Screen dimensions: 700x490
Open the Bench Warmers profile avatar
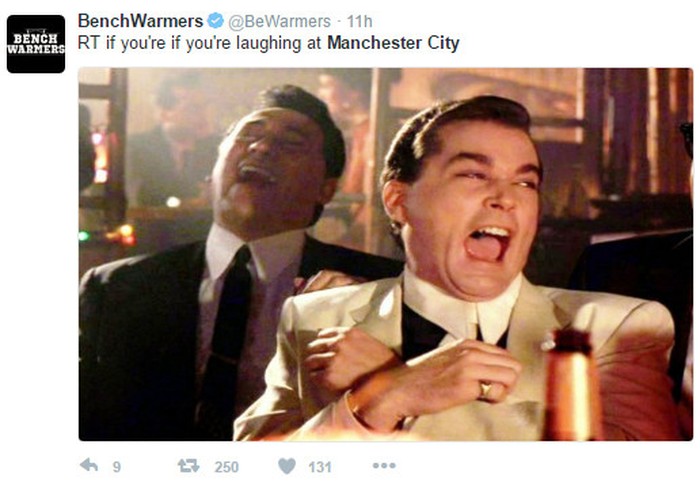click(x=36, y=44)
